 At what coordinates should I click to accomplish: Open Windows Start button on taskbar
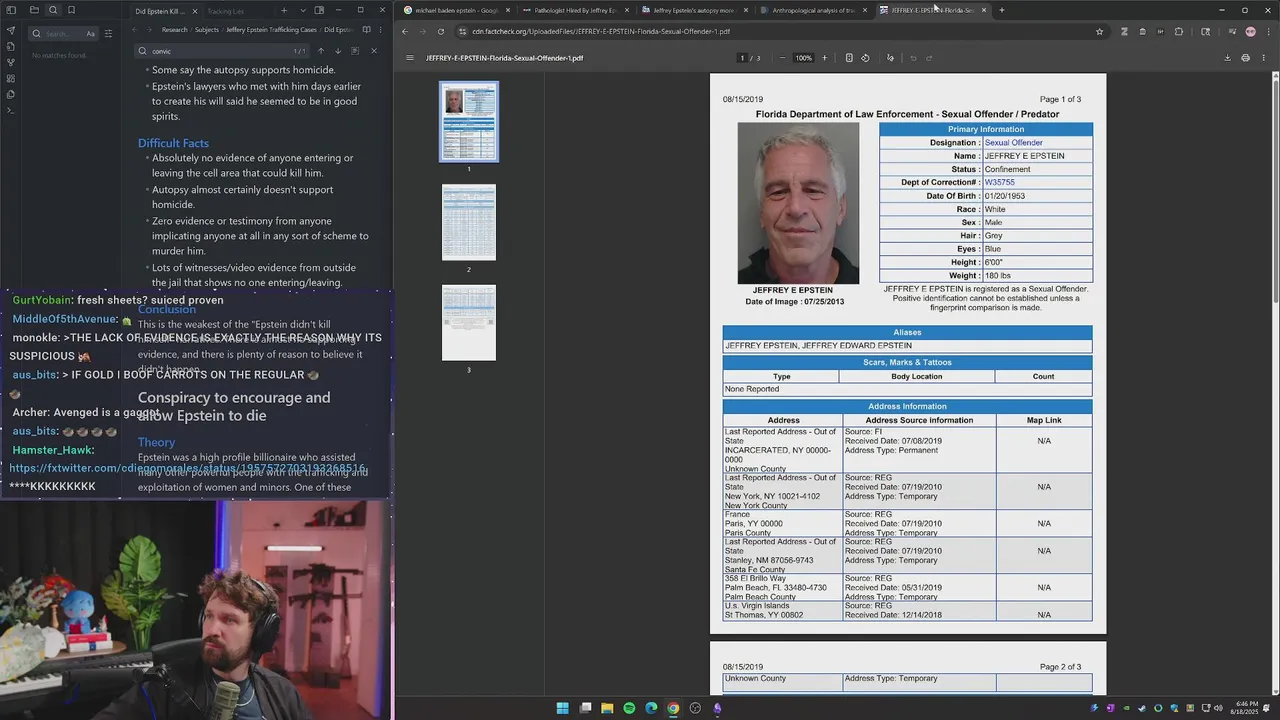(x=562, y=708)
